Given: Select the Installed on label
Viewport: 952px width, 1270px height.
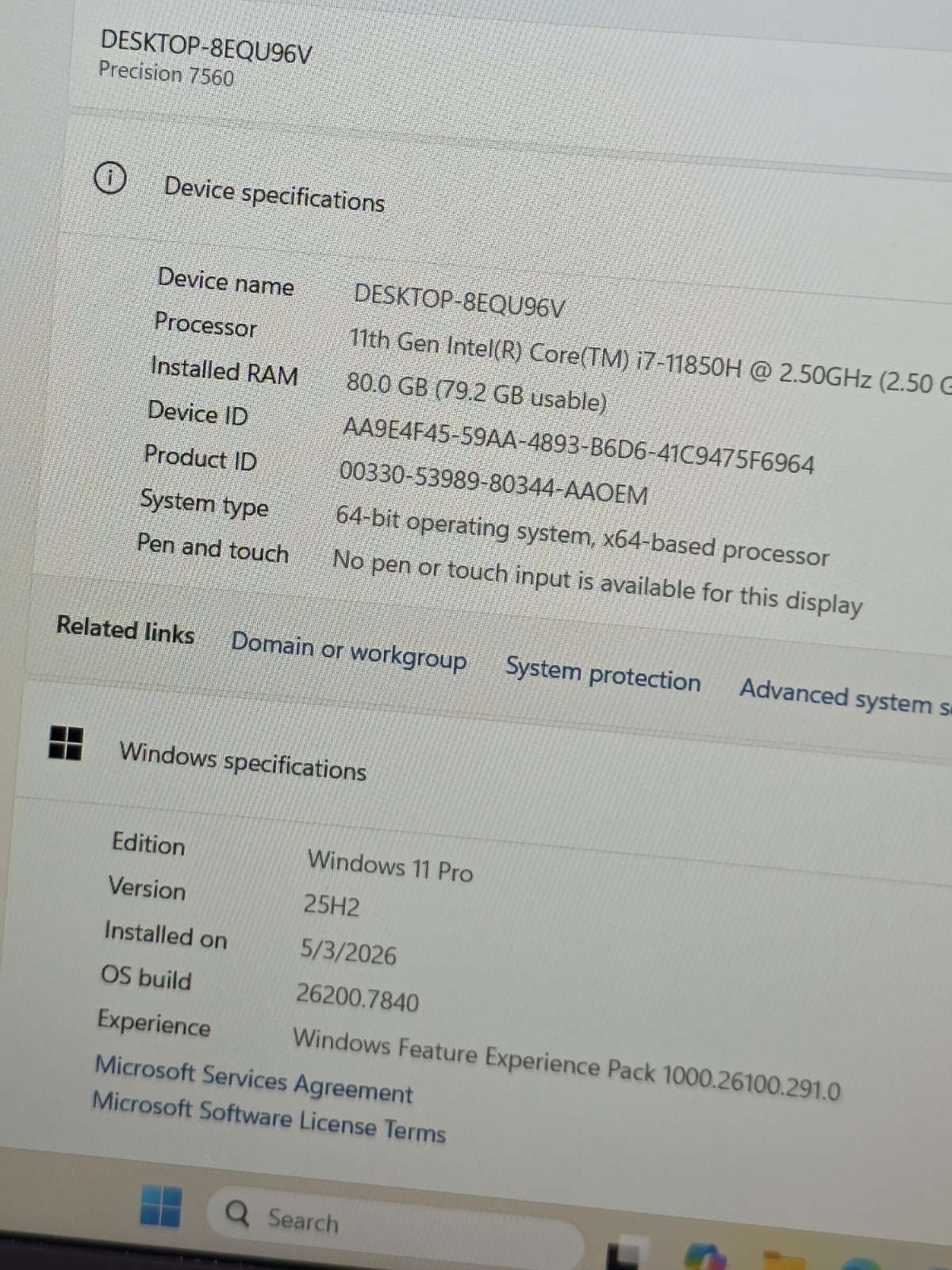Looking at the screenshot, I should tap(166, 934).
